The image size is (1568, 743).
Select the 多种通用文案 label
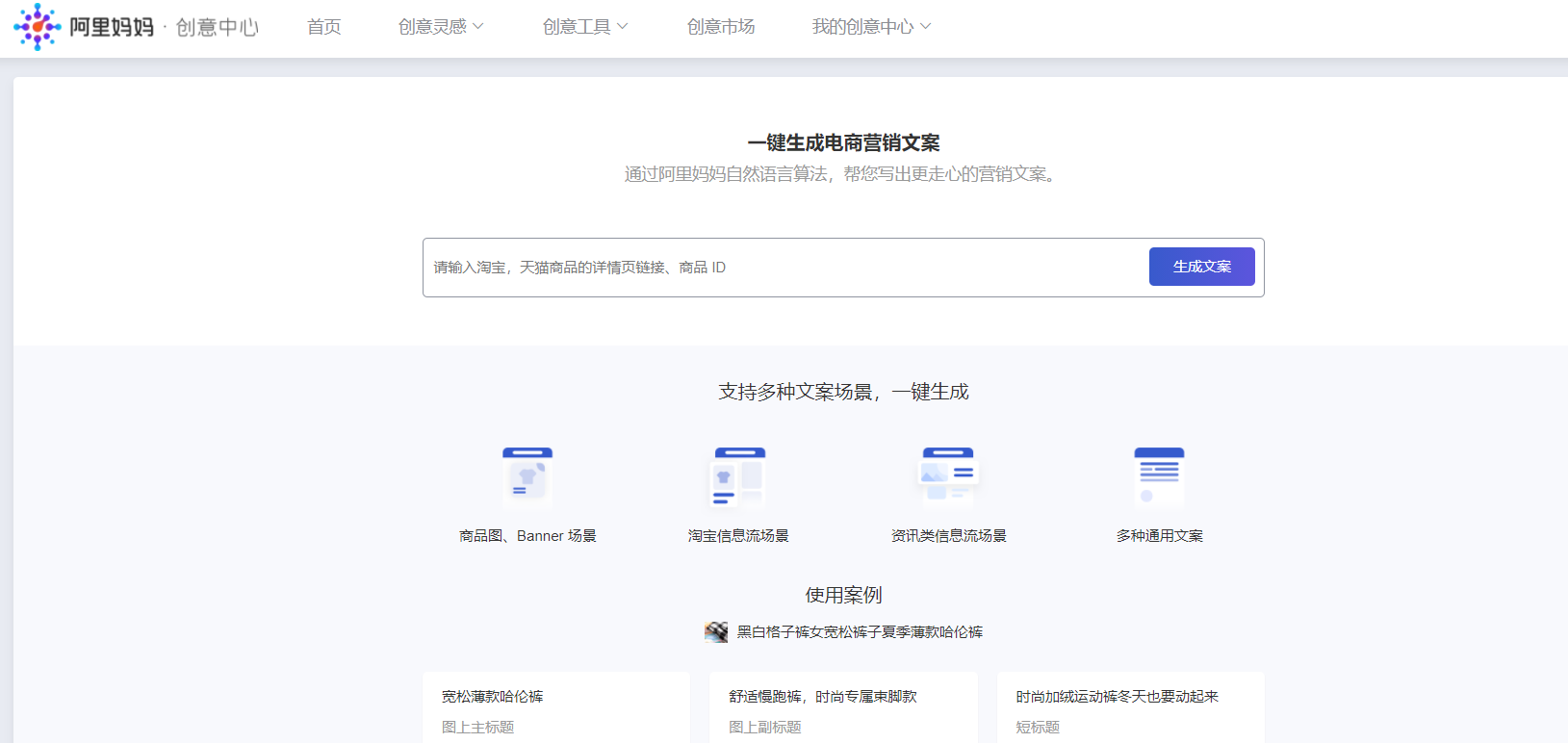(x=1160, y=536)
